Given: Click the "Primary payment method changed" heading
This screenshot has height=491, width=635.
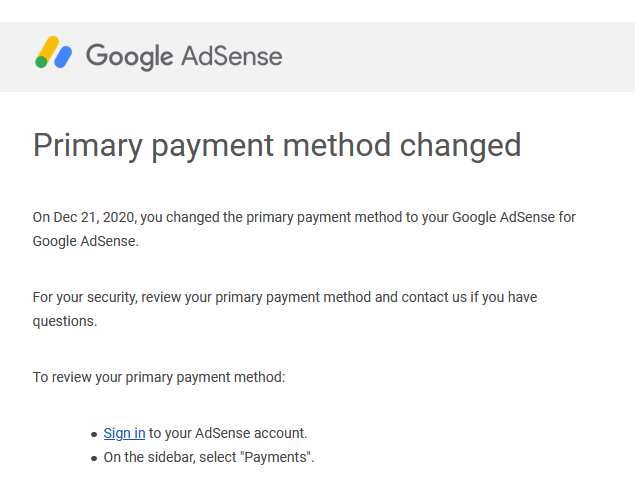Looking at the screenshot, I should 277,146.
